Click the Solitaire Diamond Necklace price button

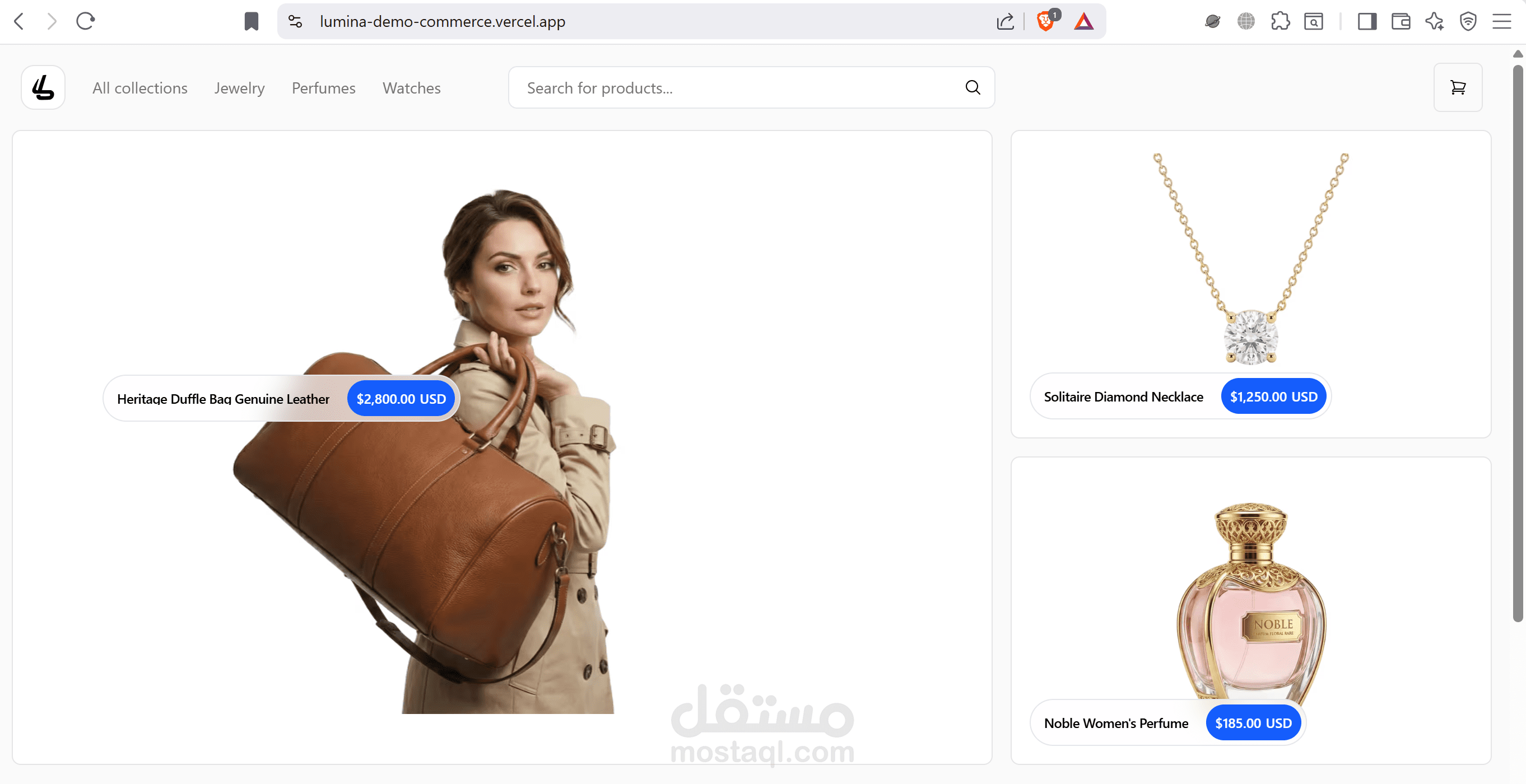coord(1273,396)
